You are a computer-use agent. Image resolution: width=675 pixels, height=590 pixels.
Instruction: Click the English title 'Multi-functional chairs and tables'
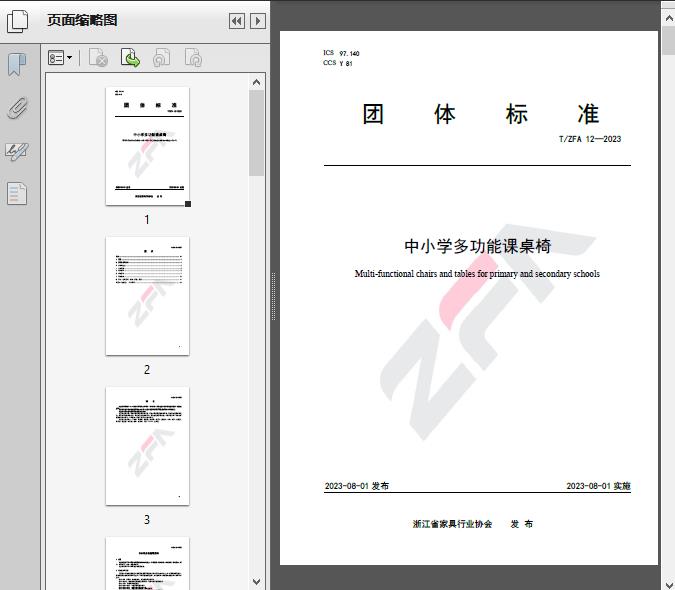(413, 274)
